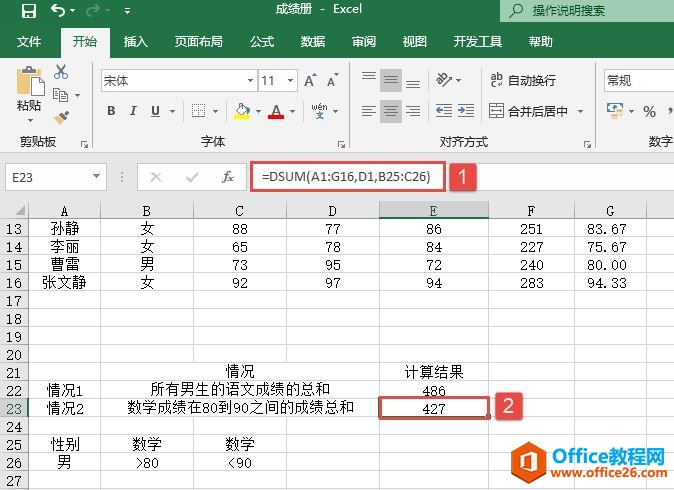Open the Underline style dropdown arrow
The width and height of the screenshot is (674, 490).
click(x=172, y=111)
